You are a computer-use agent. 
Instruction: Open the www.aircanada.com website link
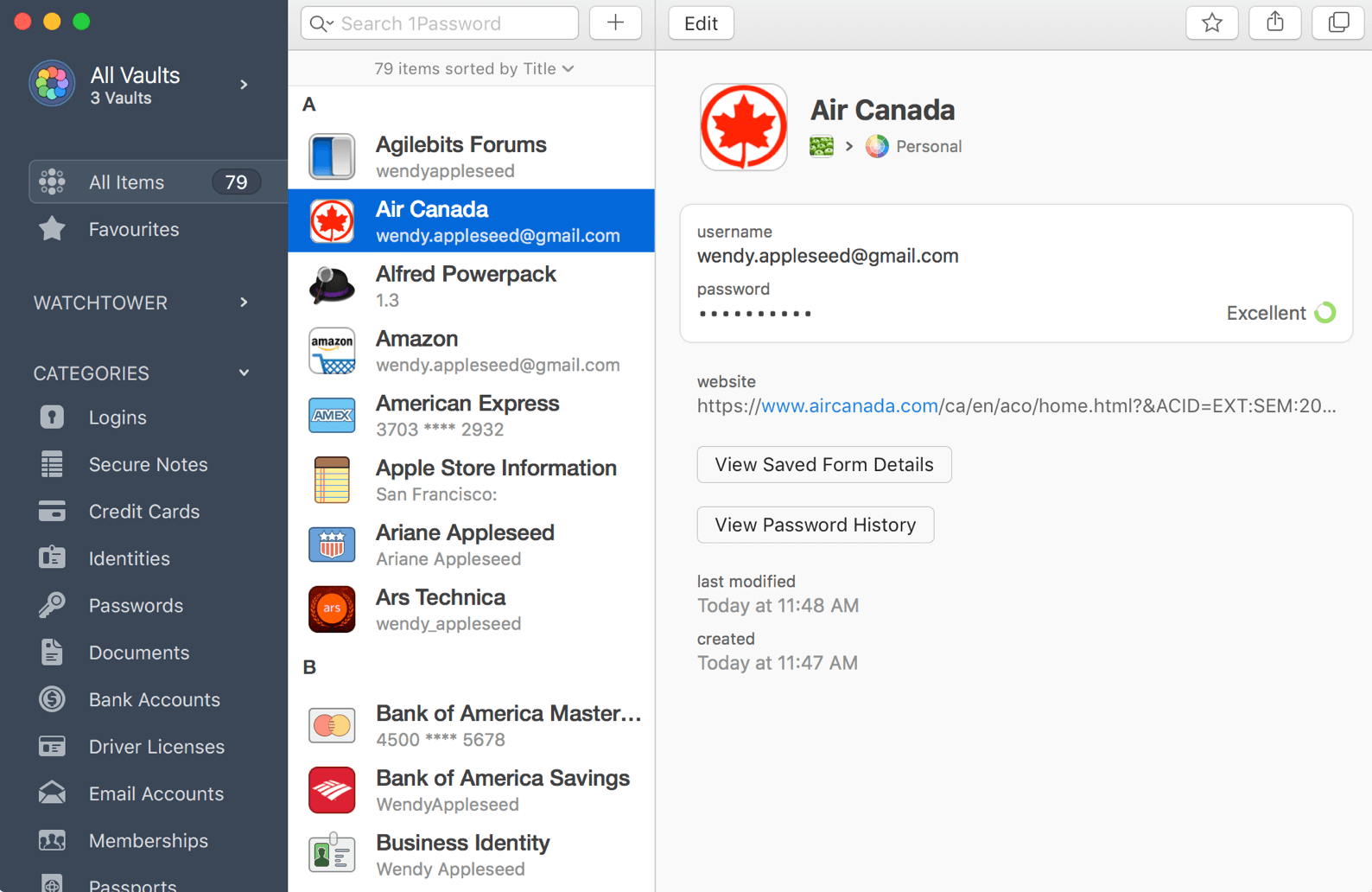849,405
